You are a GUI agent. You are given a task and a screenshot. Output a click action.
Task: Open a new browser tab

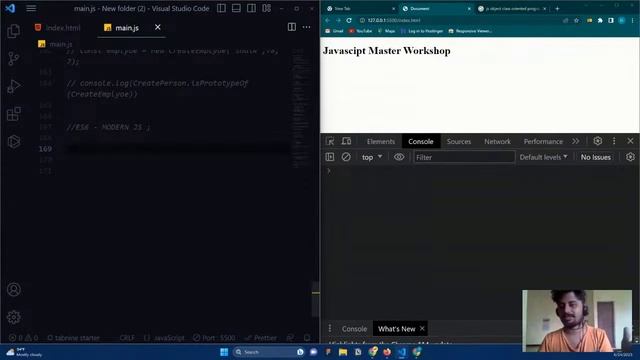pos(557,9)
